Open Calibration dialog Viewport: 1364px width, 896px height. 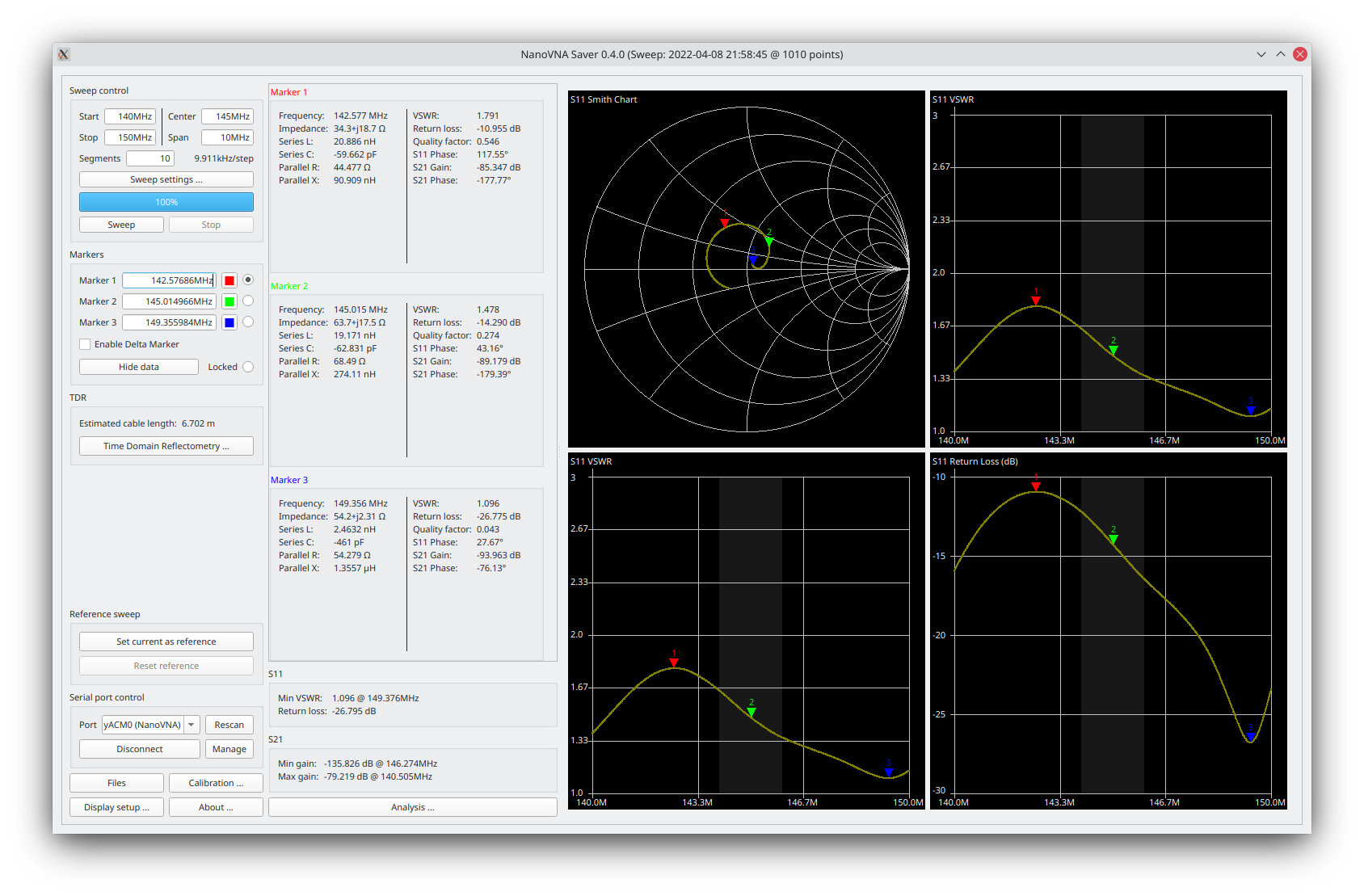click(x=216, y=783)
